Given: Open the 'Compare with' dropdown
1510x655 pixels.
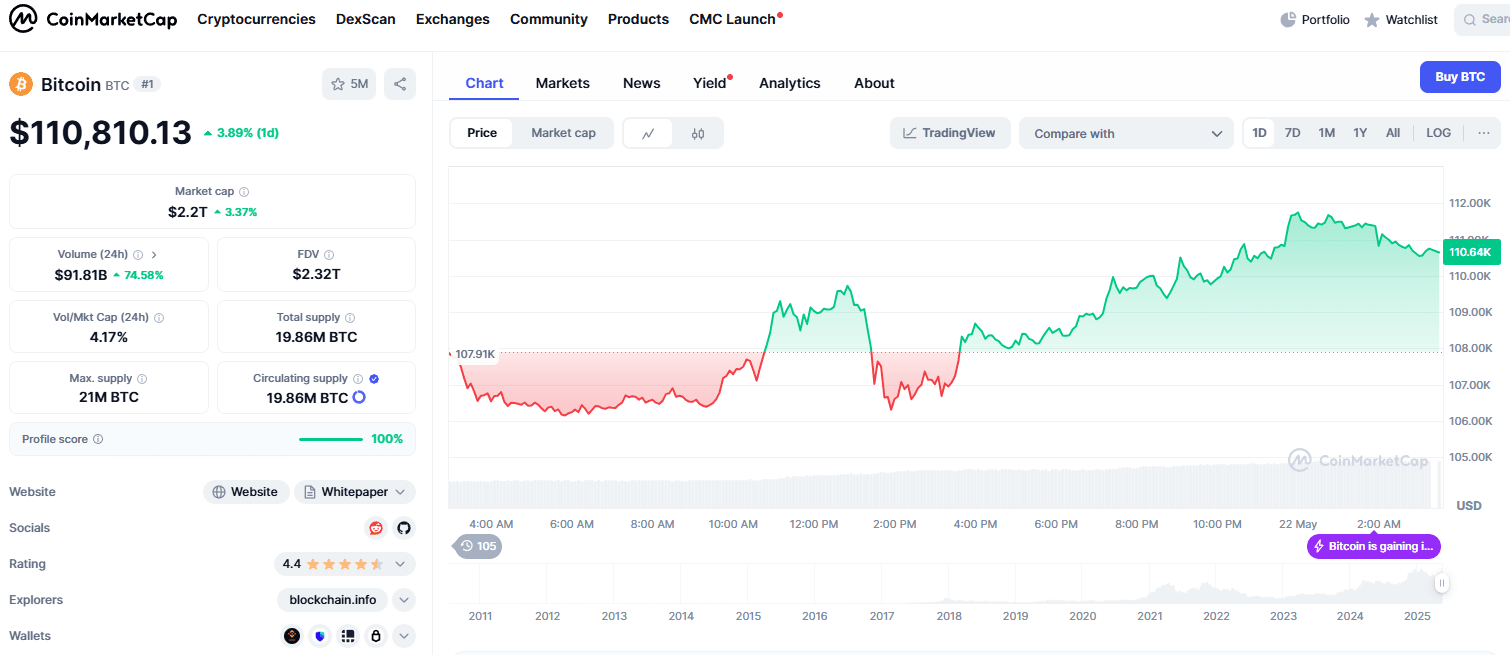Looking at the screenshot, I should 1127,133.
